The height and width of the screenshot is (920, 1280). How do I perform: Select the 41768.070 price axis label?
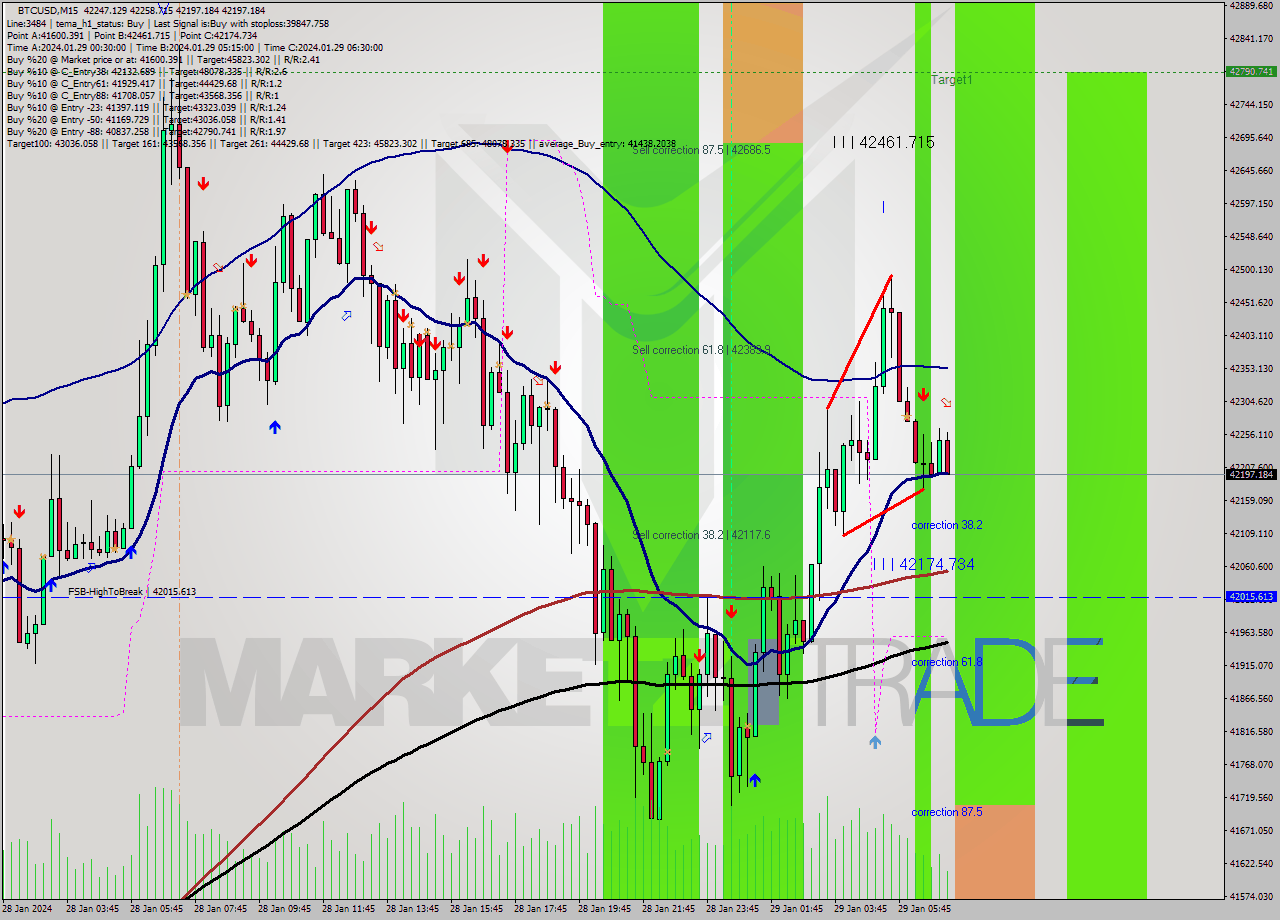coord(1251,765)
